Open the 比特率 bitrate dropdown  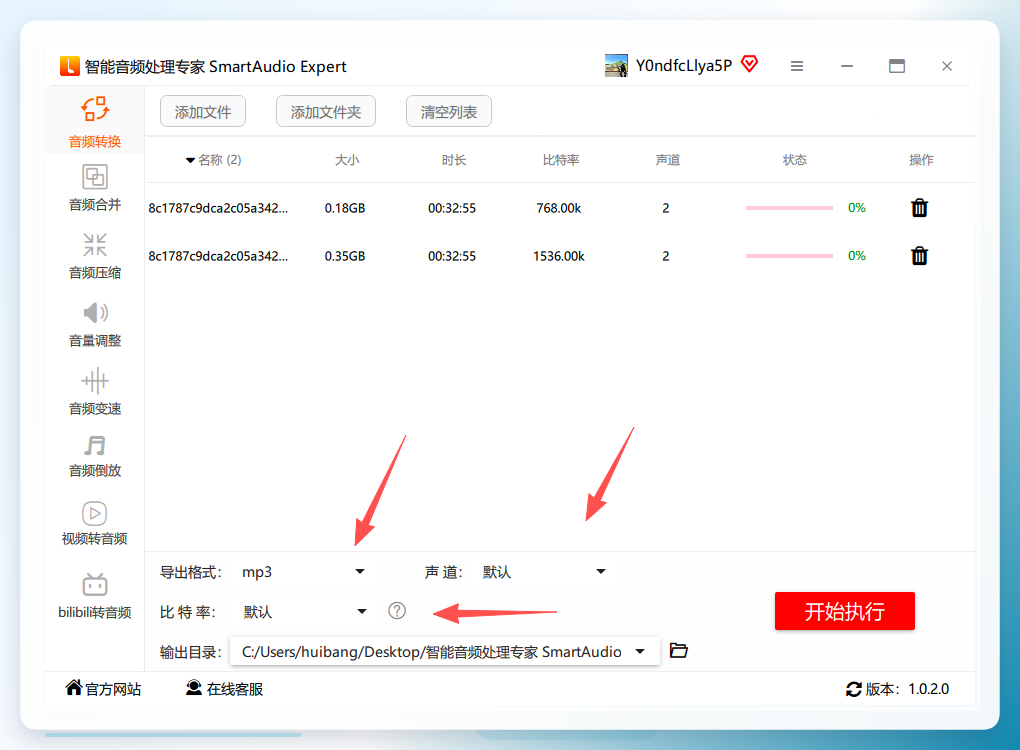[x=304, y=611]
